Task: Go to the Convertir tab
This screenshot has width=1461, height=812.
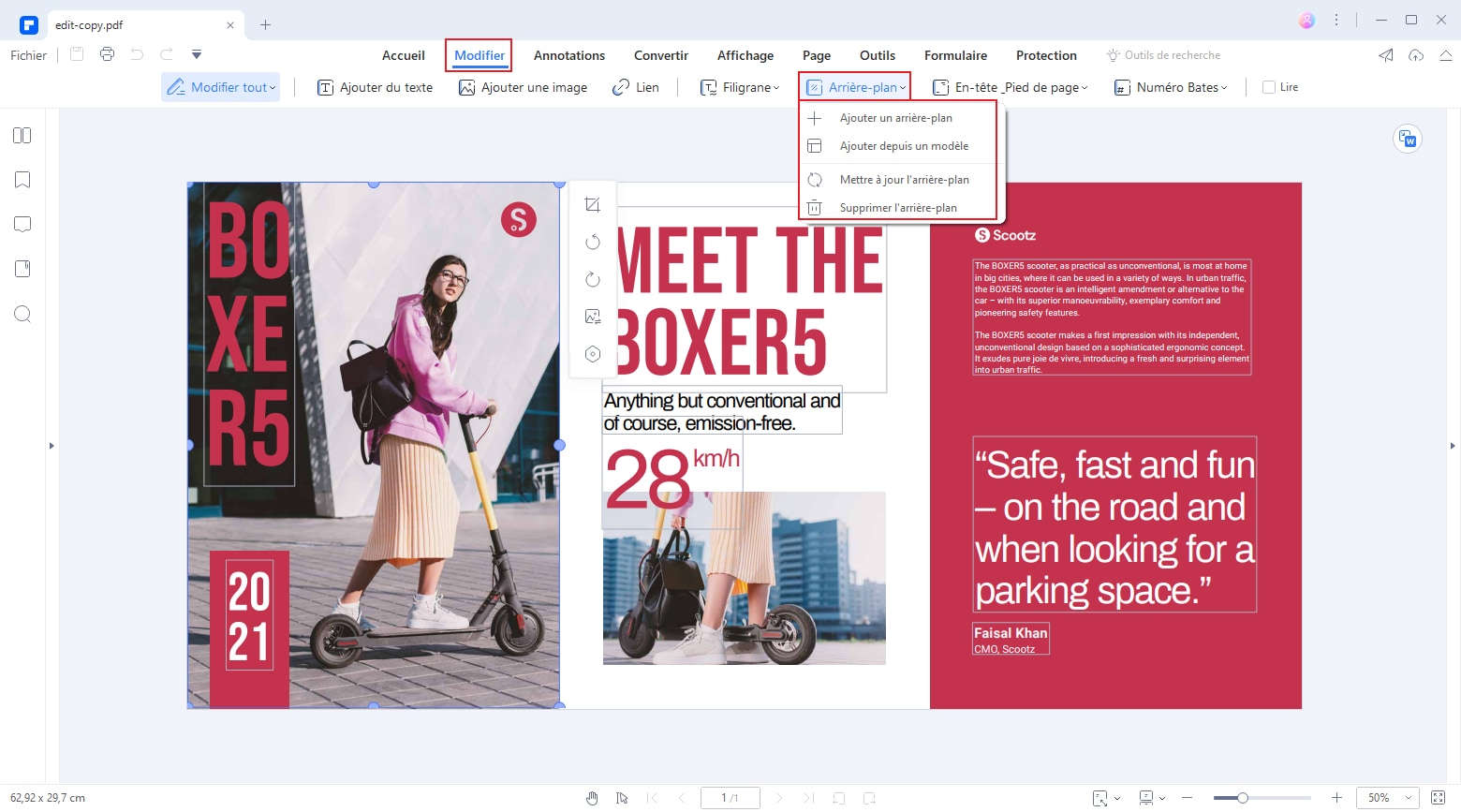Action: coord(661,55)
